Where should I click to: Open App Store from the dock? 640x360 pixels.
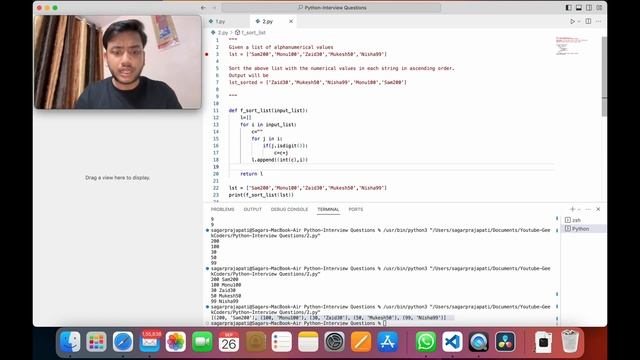click(x=387, y=342)
